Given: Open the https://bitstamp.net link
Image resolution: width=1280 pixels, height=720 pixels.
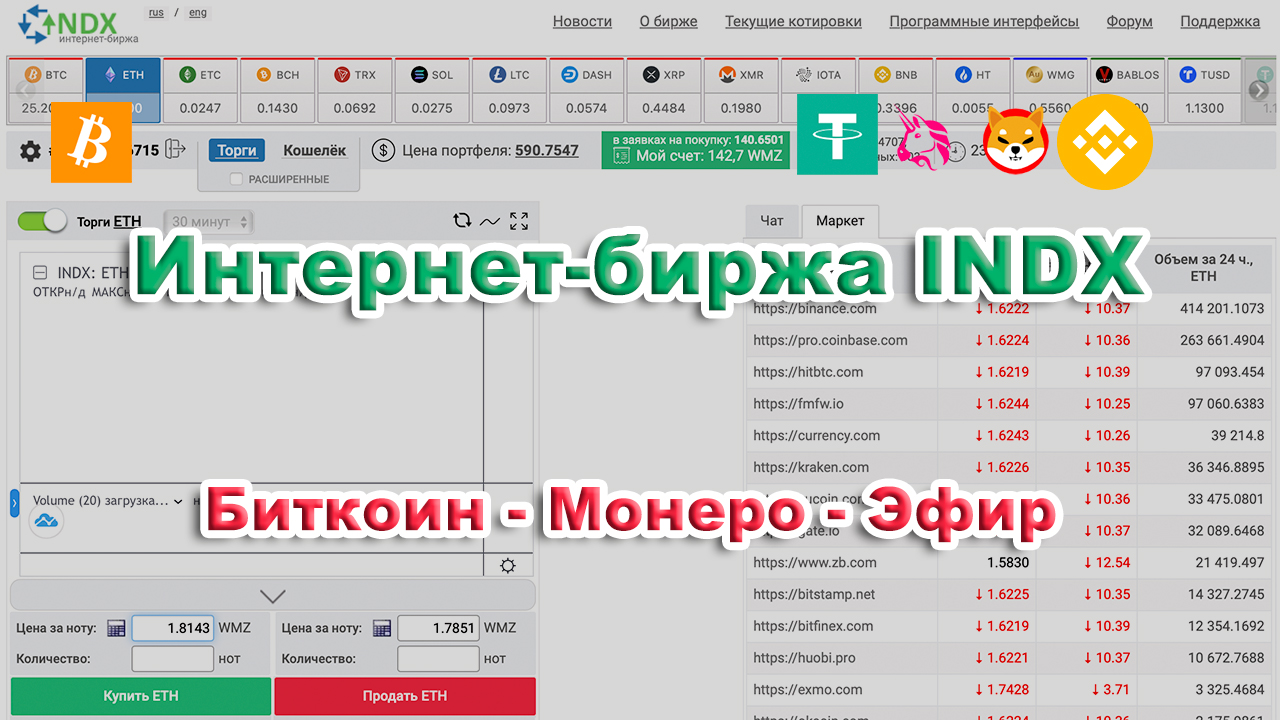Looking at the screenshot, I should pos(814,594).
